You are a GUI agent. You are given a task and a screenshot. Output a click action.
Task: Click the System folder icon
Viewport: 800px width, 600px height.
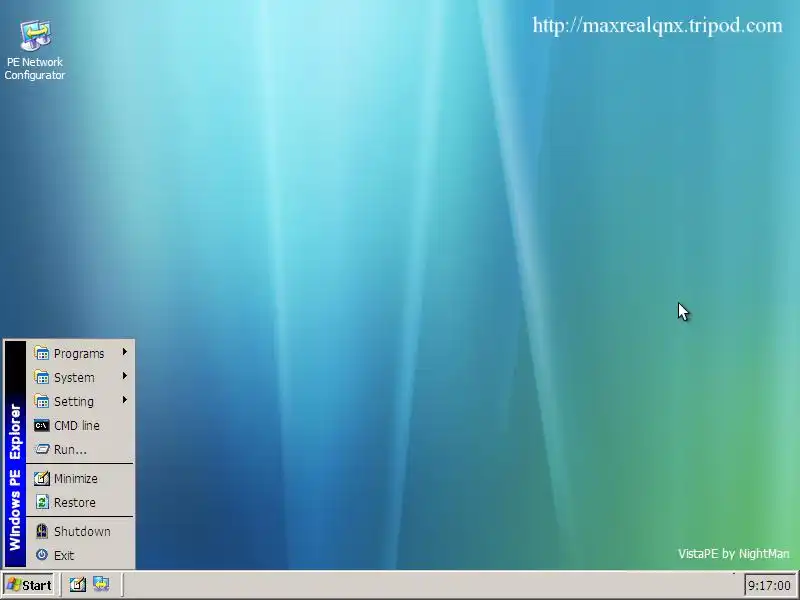(x=42, y=377)
